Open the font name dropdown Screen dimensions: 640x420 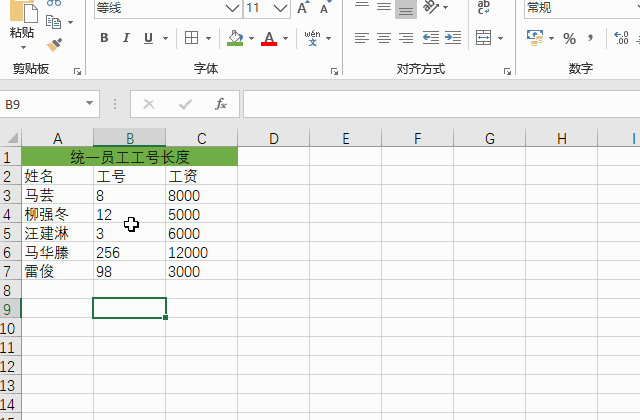232,8
